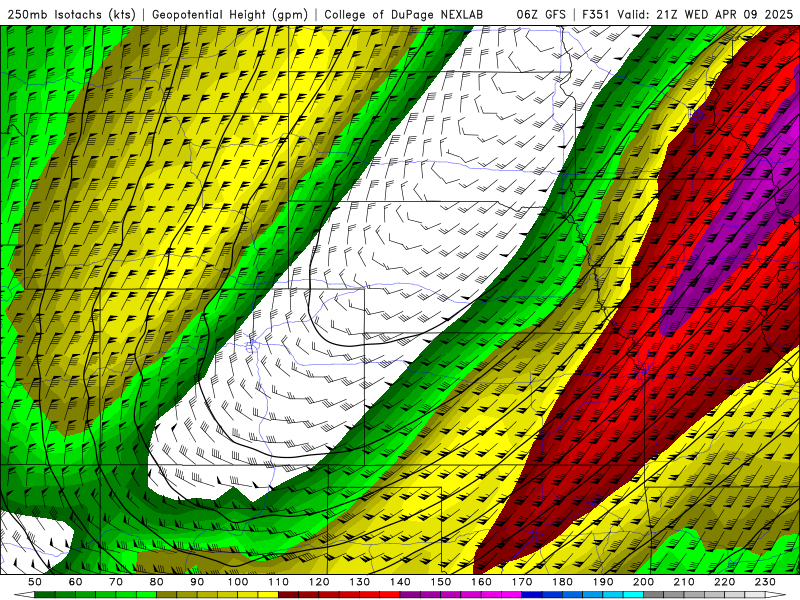
Task: Click the '230' legend value
Action: (765, 582)
